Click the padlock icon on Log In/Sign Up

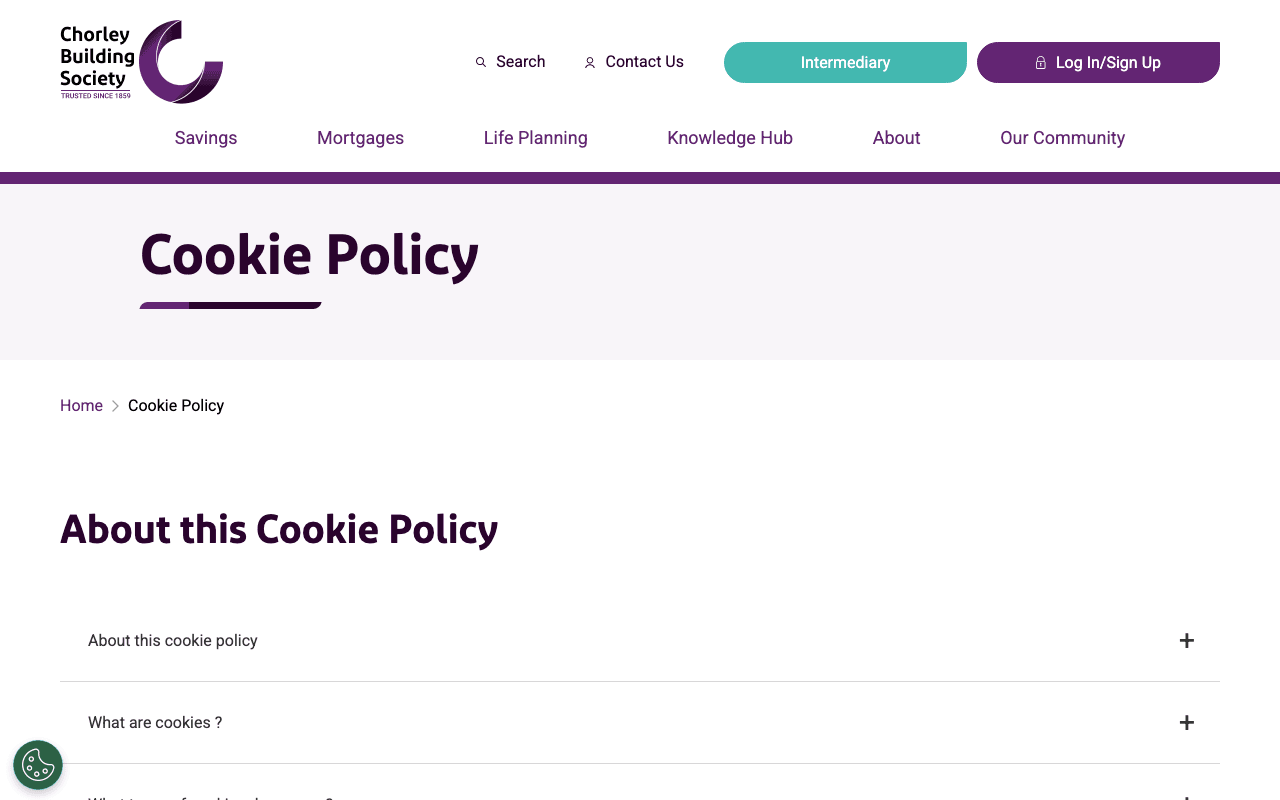point(1040,62)
